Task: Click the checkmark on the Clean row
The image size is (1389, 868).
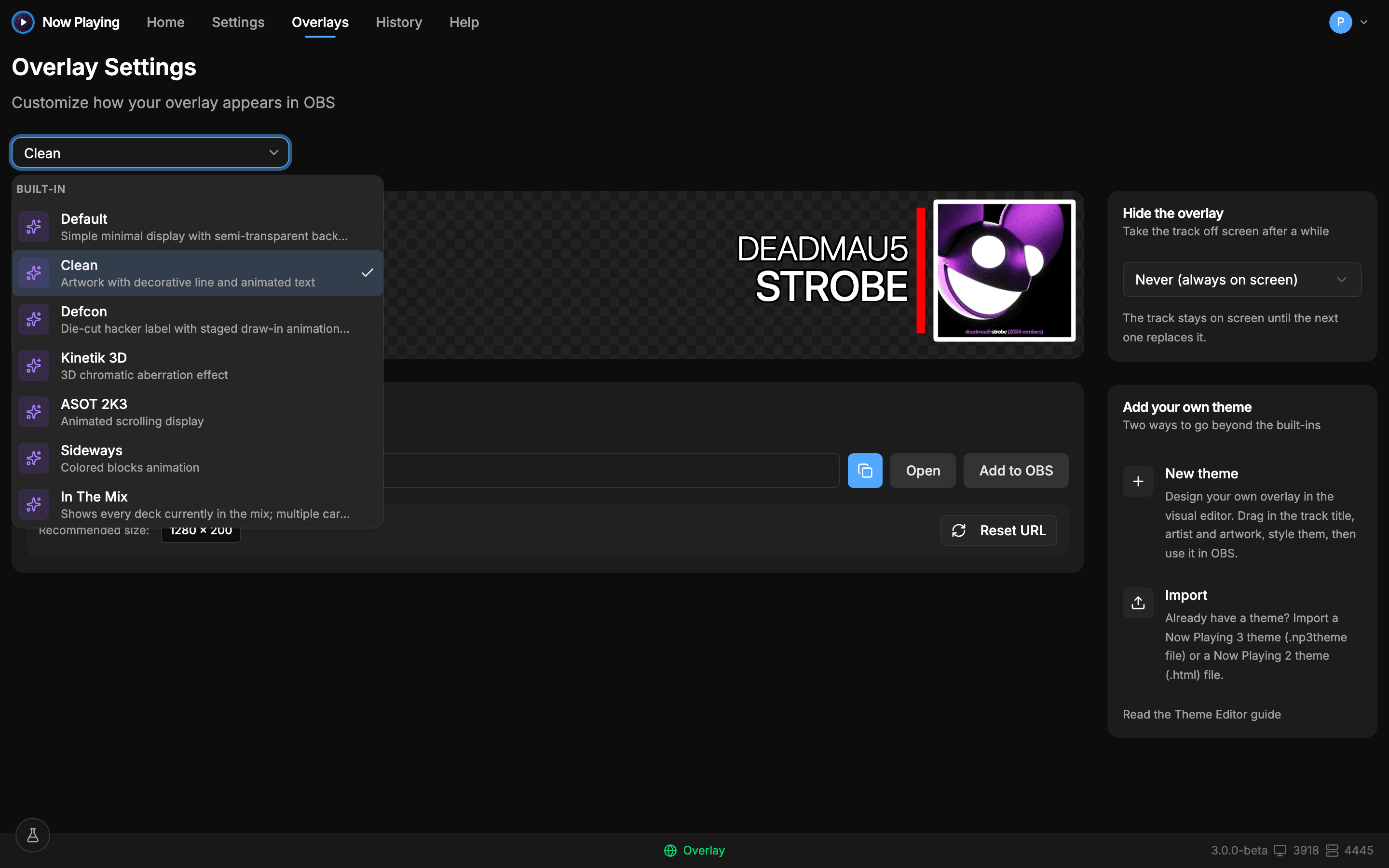Action: (368, 272)
